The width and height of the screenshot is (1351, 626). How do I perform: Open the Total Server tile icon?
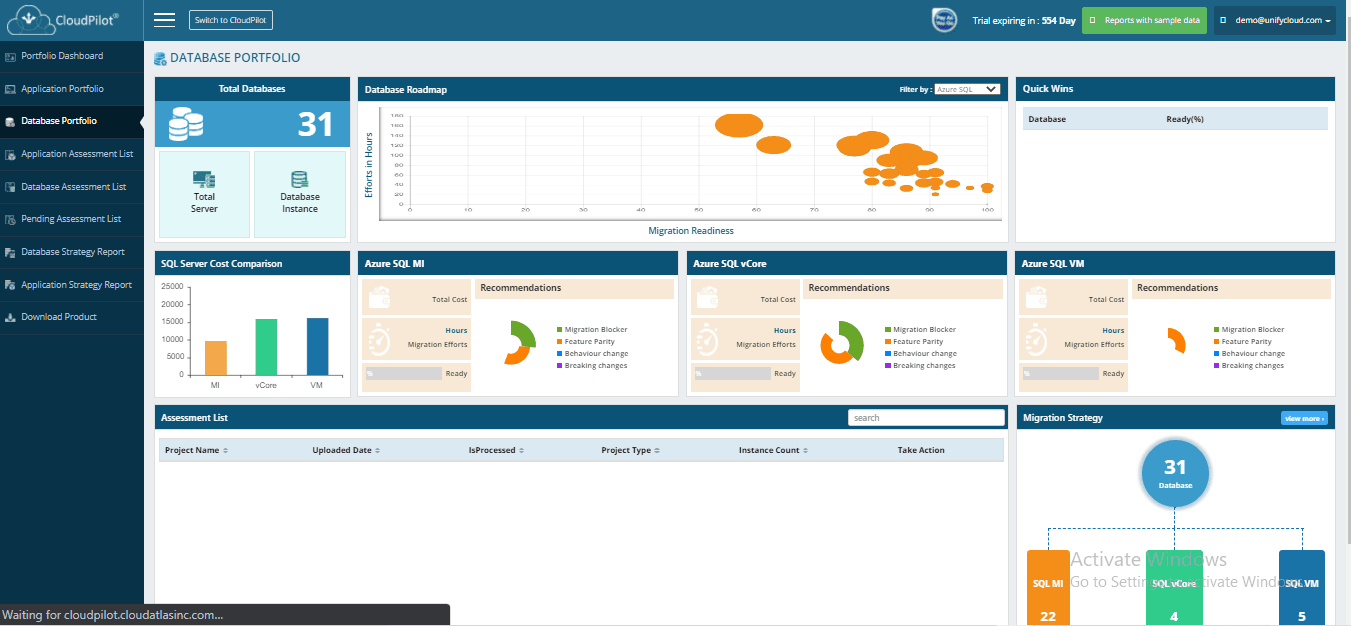(x=204, y=179)
